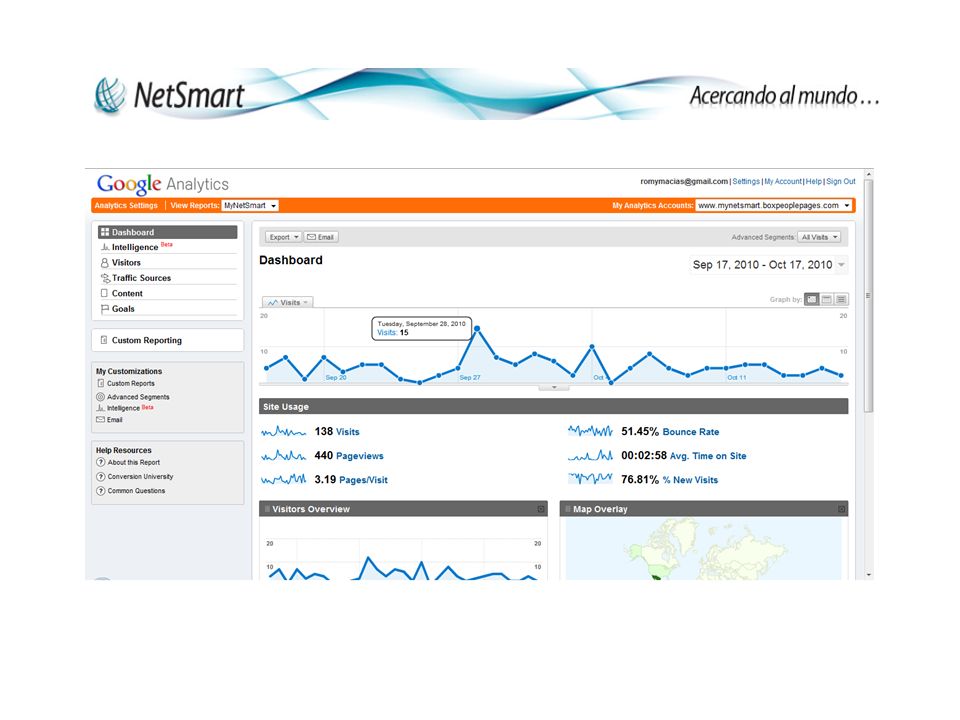Click the Content page icon
The width and height of the screenshot is (960, 720).
click(x=104, y=293)
